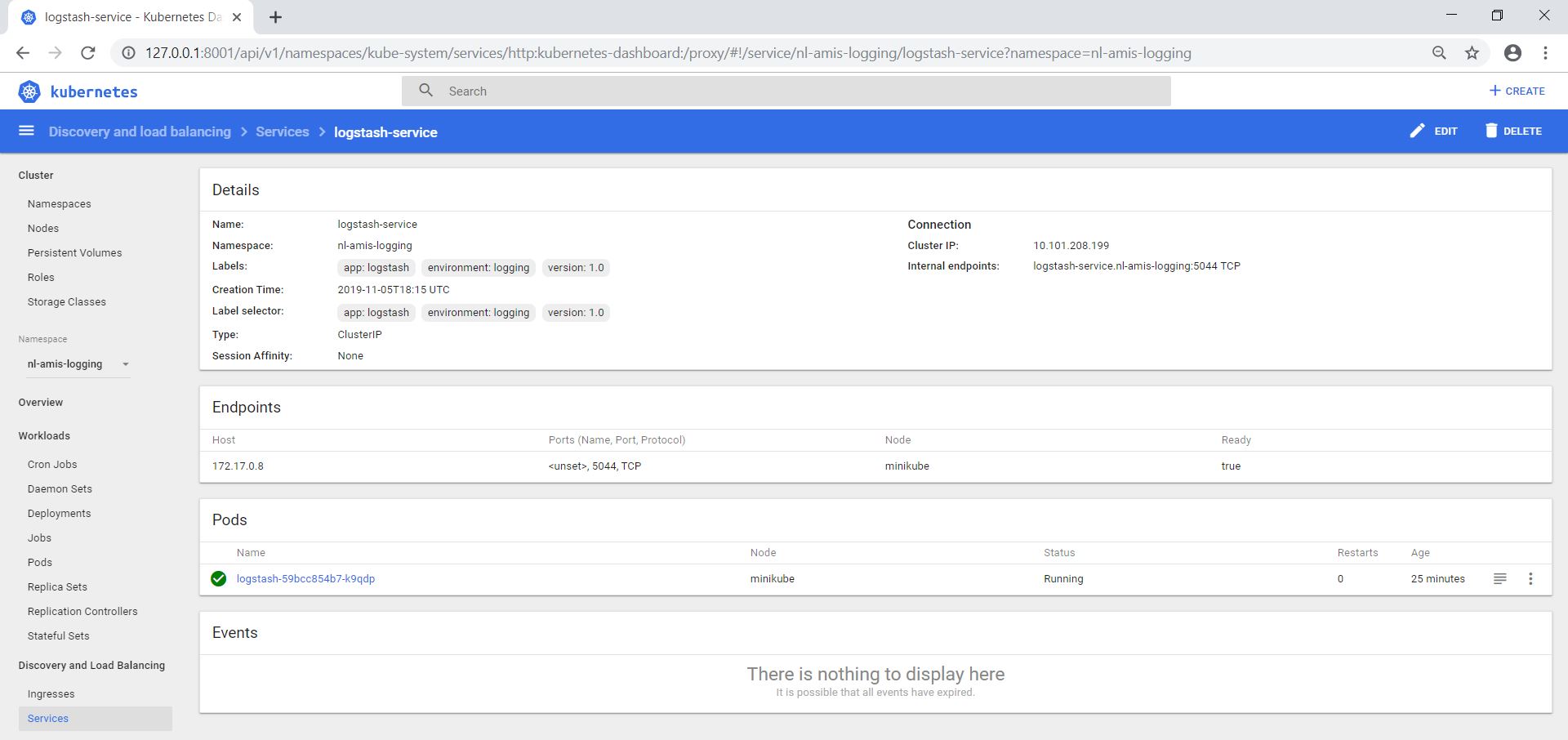Open the Chrome profile account icon
The width and height of the screenshot is (1568, 740).
(1512, 53)
